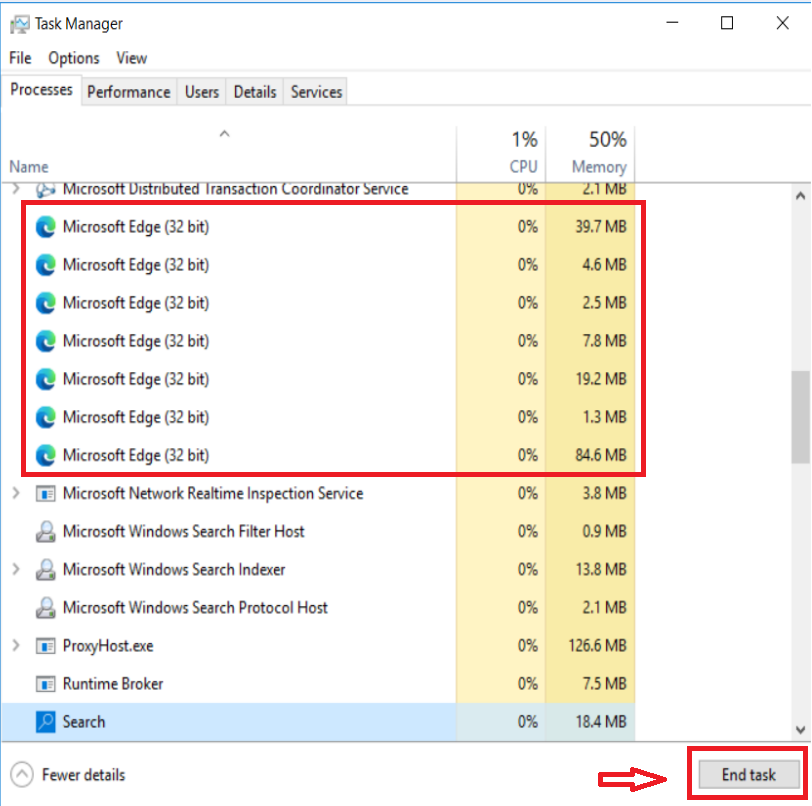Select the Search process row name
This screenshot has width=812, height=806.
(x=84, y=722)
